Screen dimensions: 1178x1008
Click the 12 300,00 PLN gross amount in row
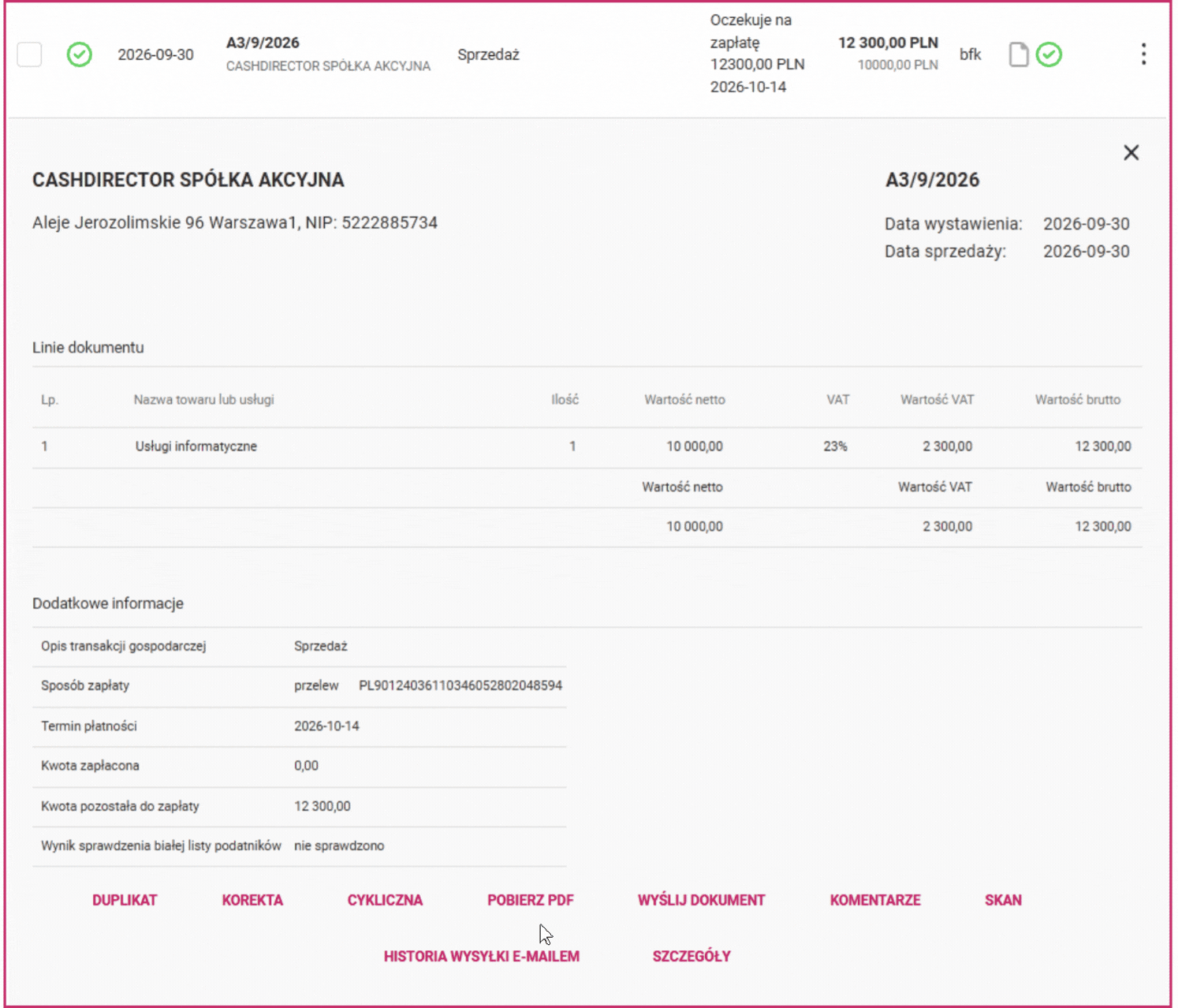point(888,43)
